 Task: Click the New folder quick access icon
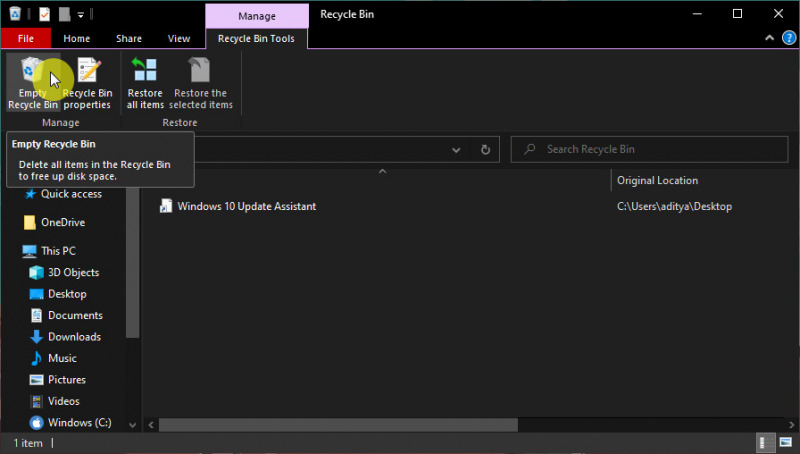(64, 14)
